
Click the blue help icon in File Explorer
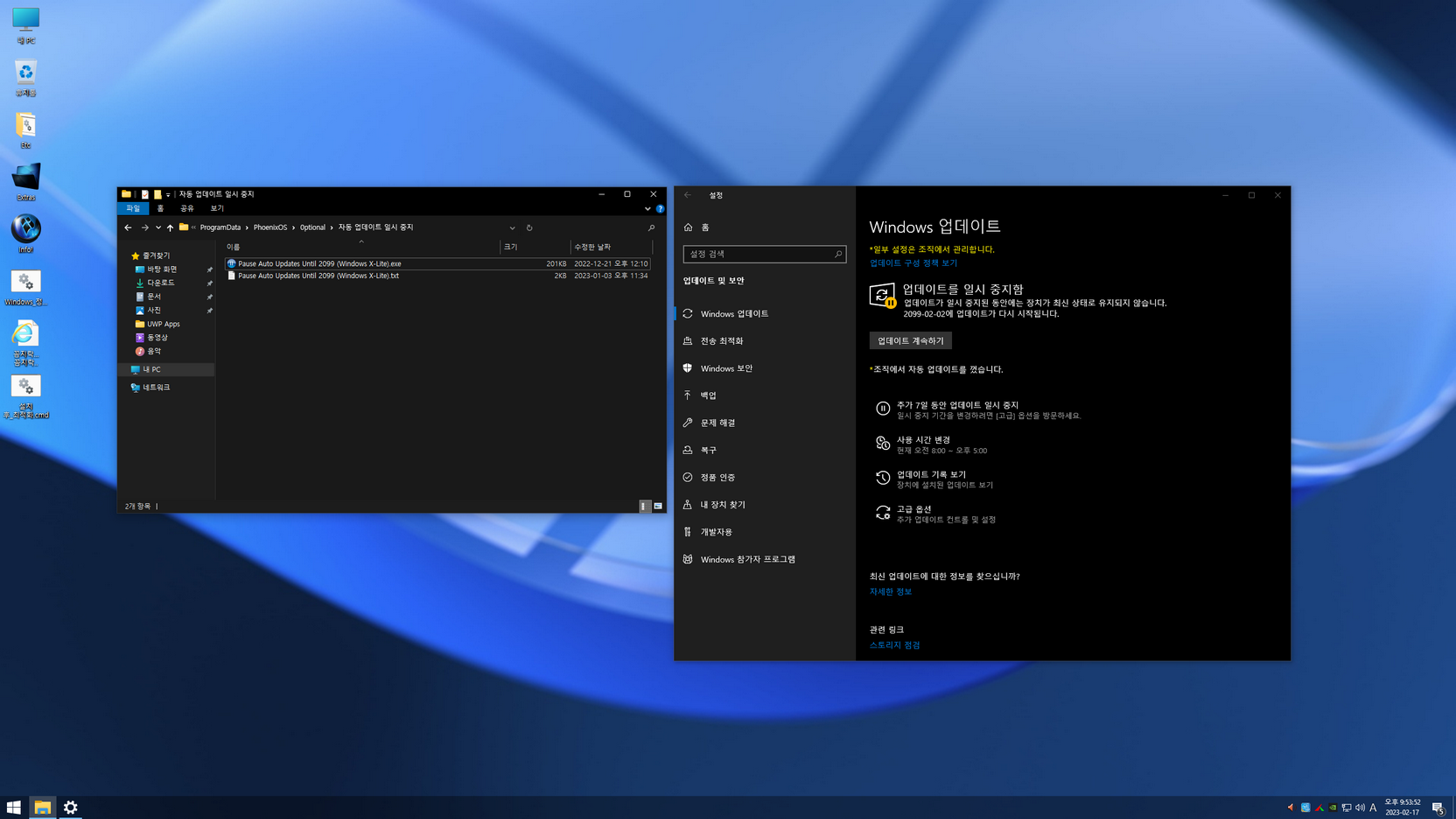coord(660,209)
